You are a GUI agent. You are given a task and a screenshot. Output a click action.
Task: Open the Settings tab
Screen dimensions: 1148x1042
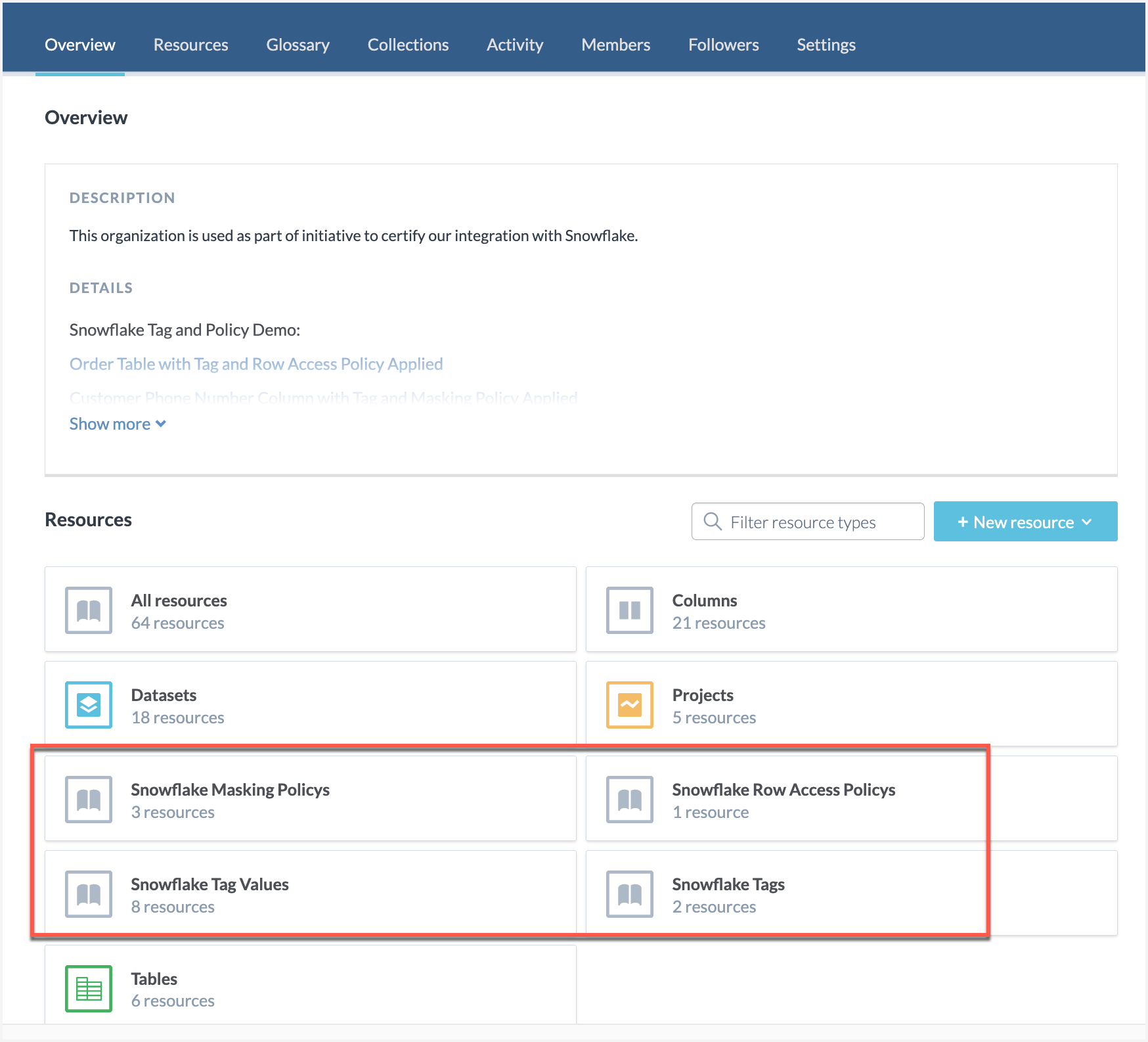pyautogui.click(x=826, y=45)
